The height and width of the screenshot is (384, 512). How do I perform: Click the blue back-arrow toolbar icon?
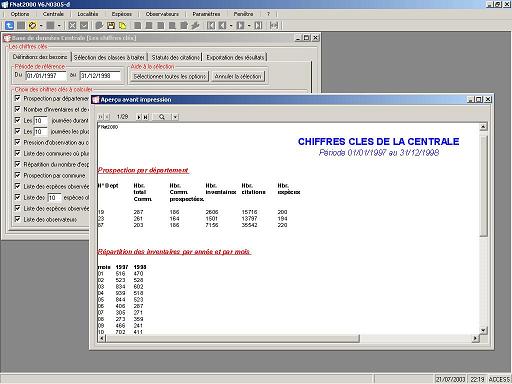point(9,25)
